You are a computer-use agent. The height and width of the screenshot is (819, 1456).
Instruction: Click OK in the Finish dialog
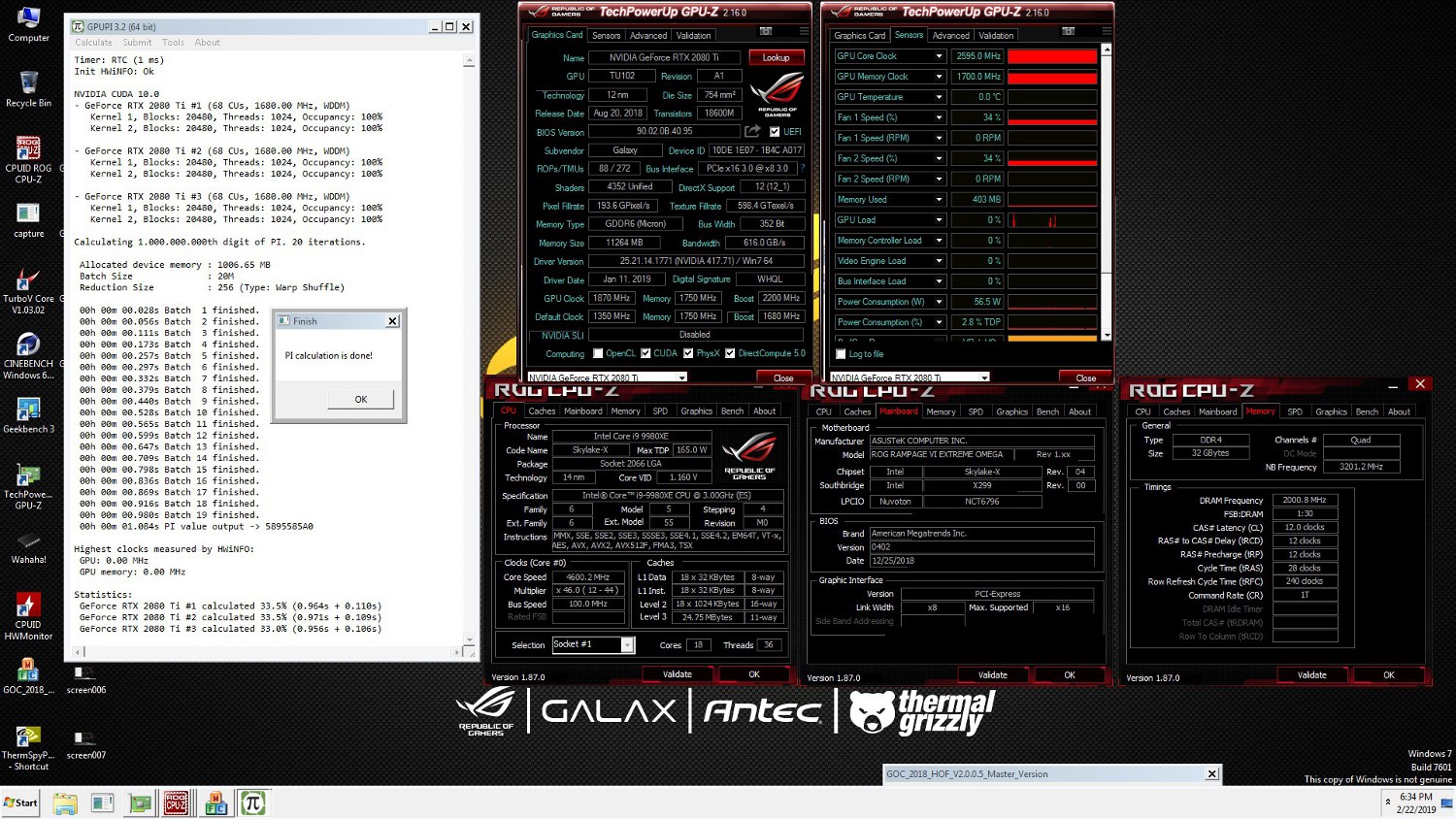point(360,399)
